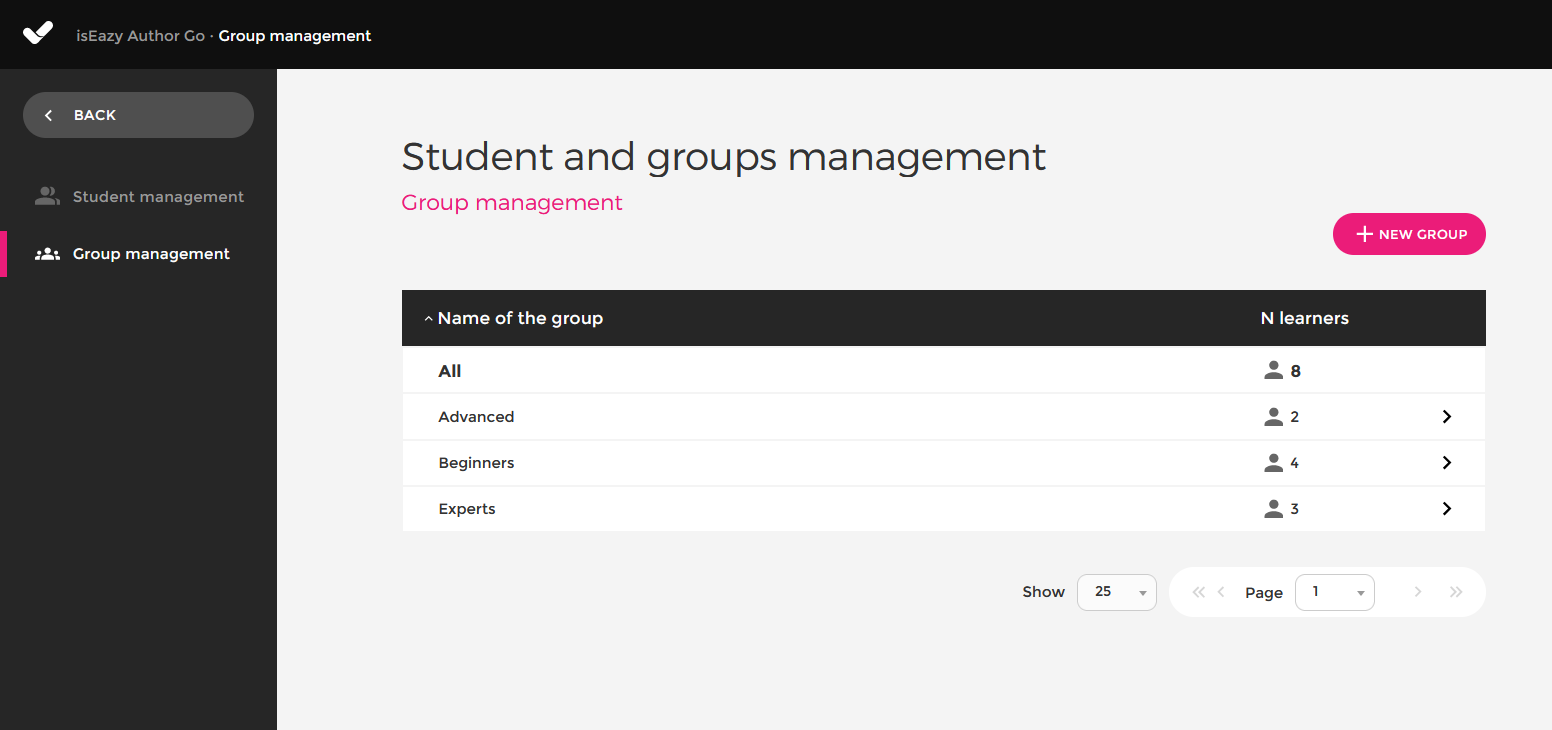
Task: Click the learner count 8 in the All row
Action: pos(1296,371)
